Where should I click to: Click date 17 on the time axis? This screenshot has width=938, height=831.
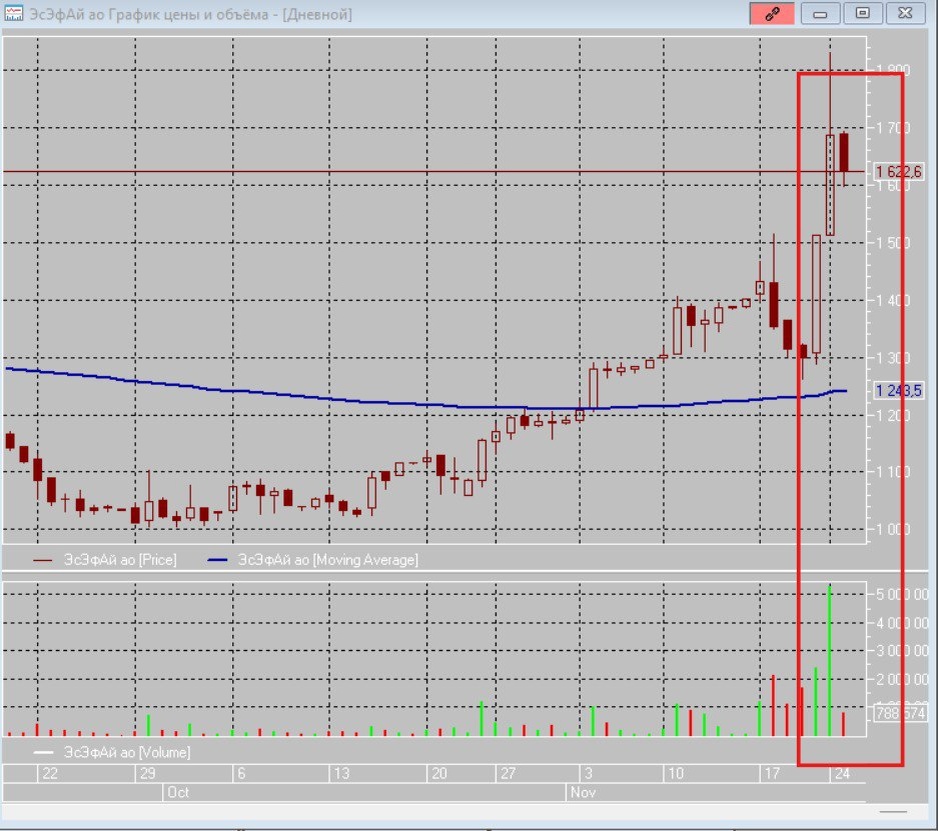(x=772, y=774)
